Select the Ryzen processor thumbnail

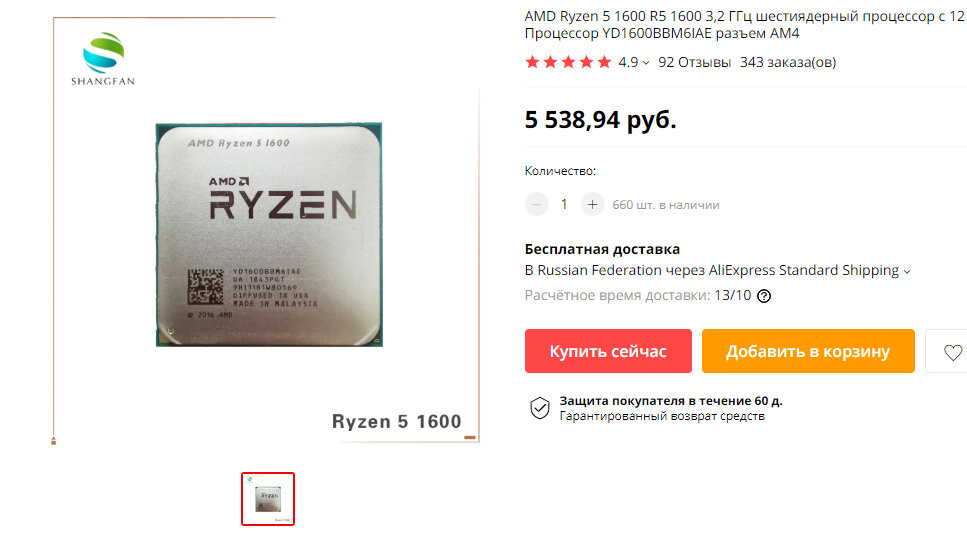[268, 499]
